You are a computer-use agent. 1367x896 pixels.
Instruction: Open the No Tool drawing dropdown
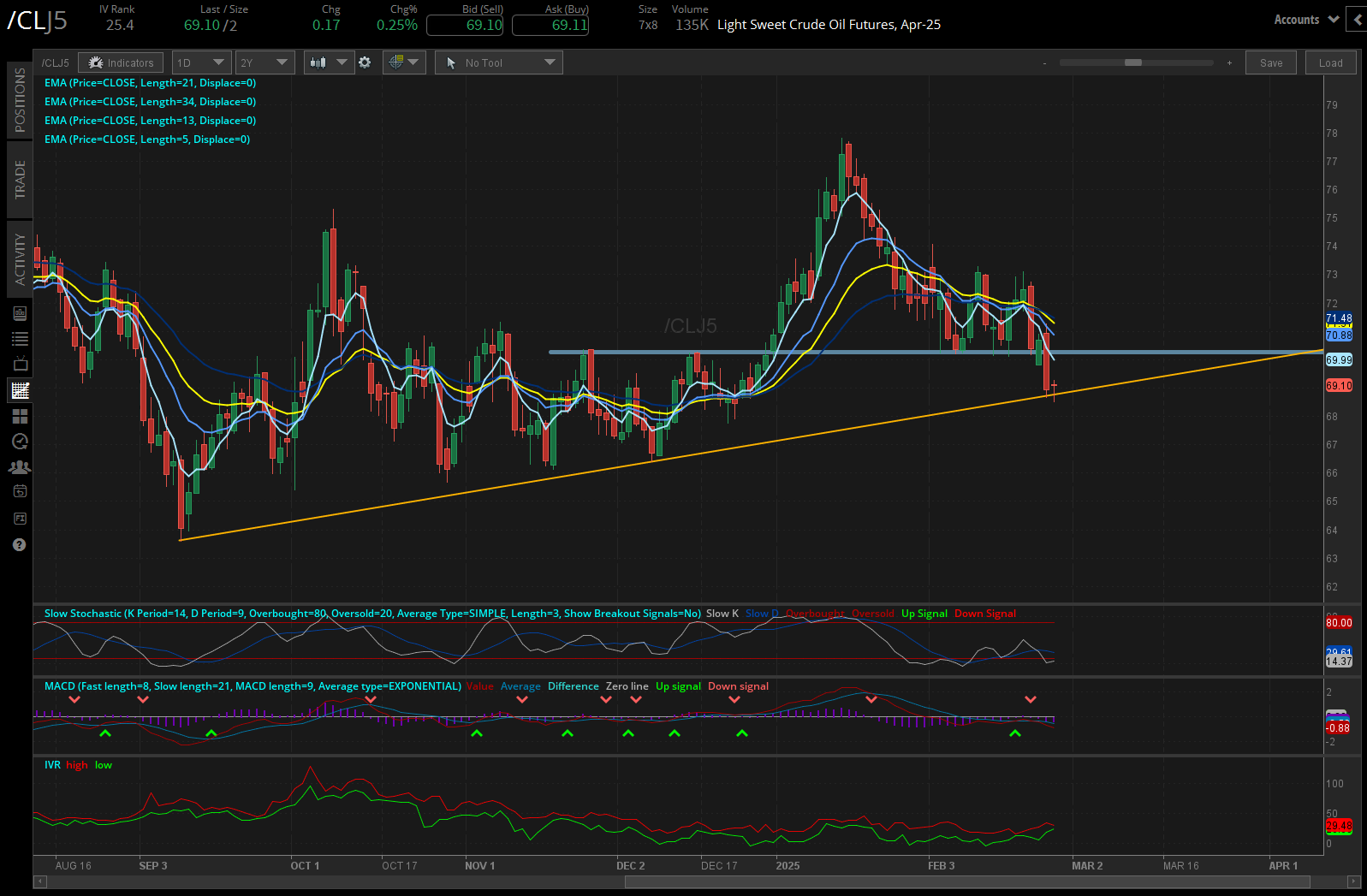point(499,62)
